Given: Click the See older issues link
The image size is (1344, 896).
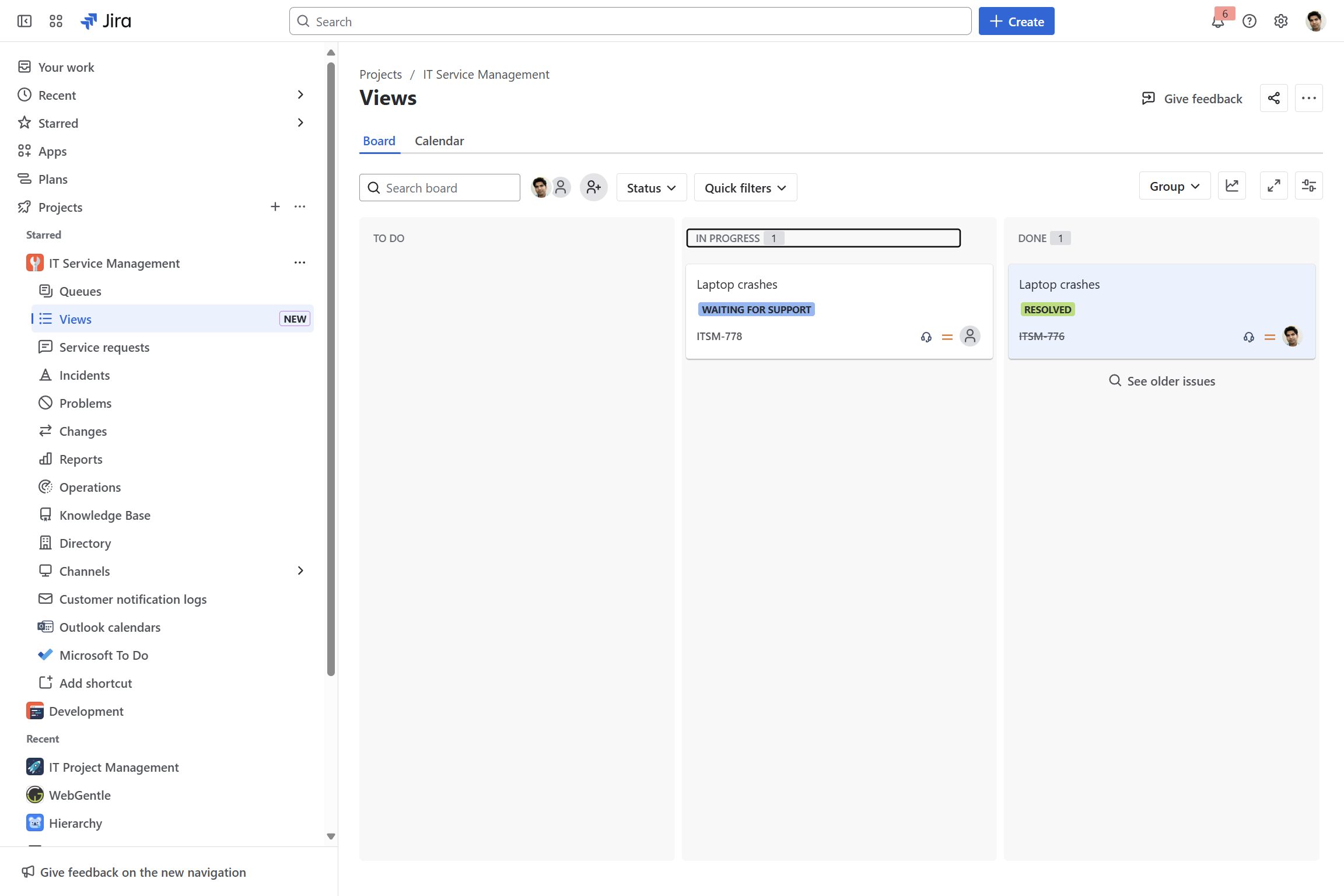Looking at the screenshot, I should (1161, 381).
